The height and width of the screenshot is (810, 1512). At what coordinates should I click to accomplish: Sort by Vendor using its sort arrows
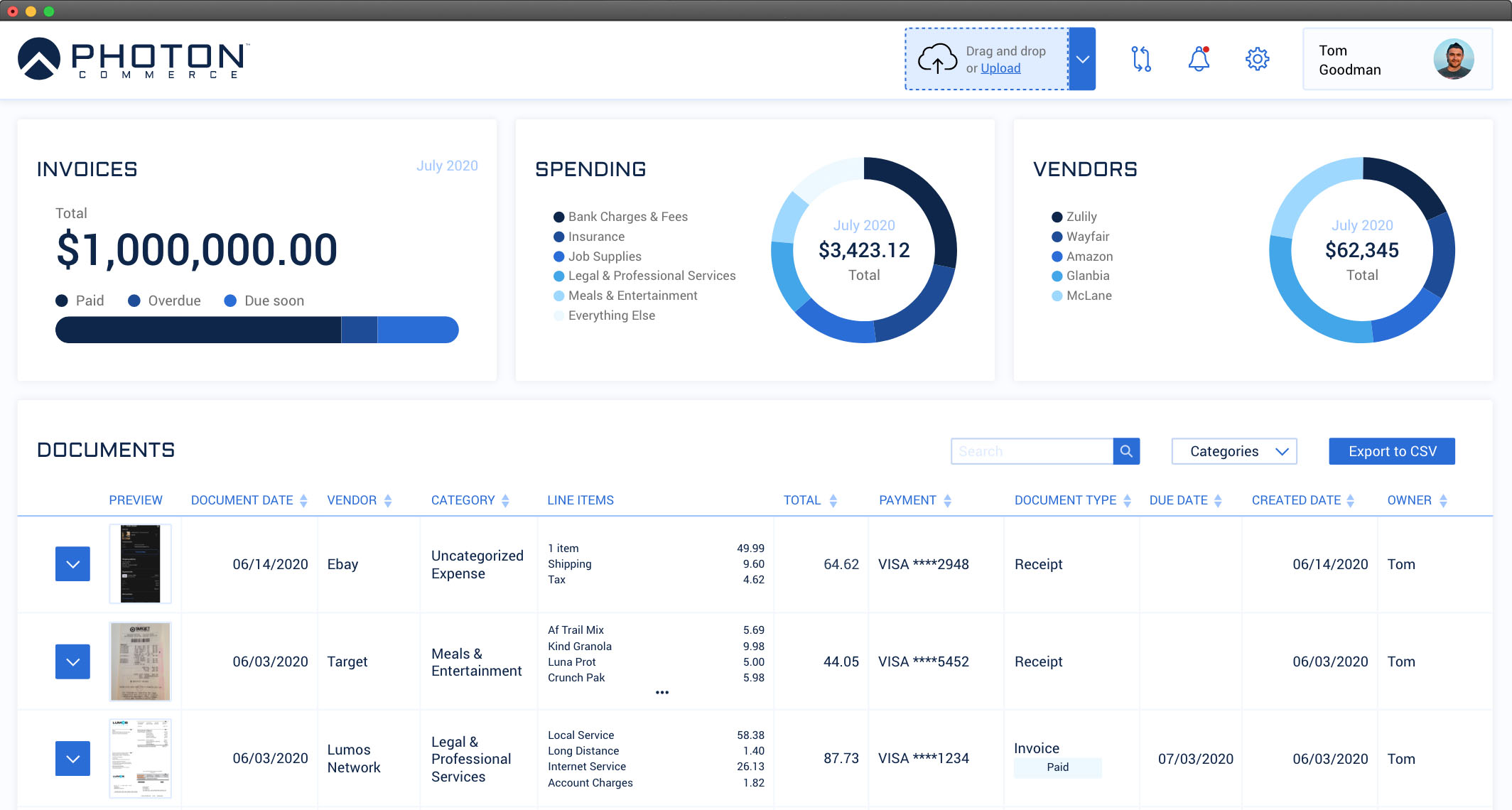click(388, 499)
